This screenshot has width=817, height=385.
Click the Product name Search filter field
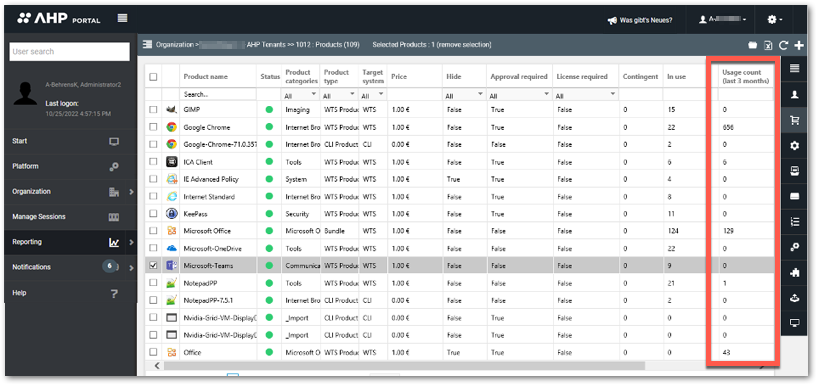pos(218,95)
